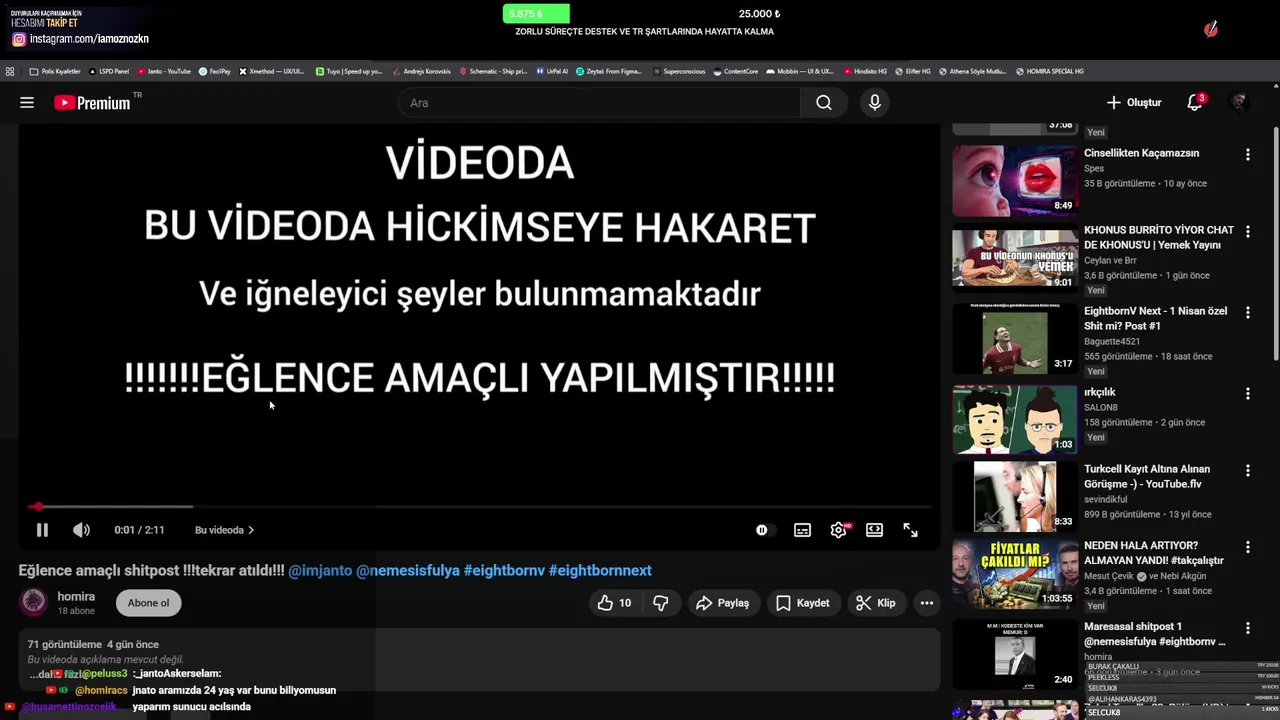Like the video
Image resolution: width=1280 pixels, height=720 pixels.
point(614,603)
